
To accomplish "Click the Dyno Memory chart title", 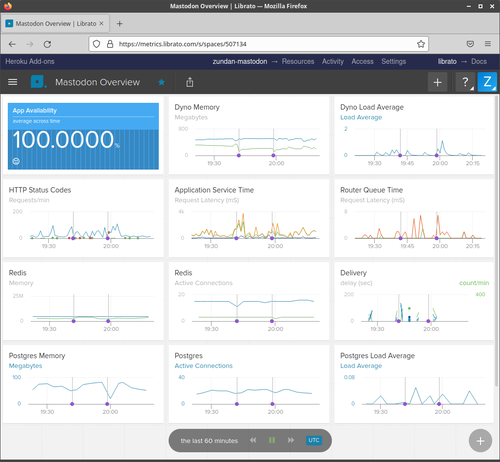I will 197,107.
